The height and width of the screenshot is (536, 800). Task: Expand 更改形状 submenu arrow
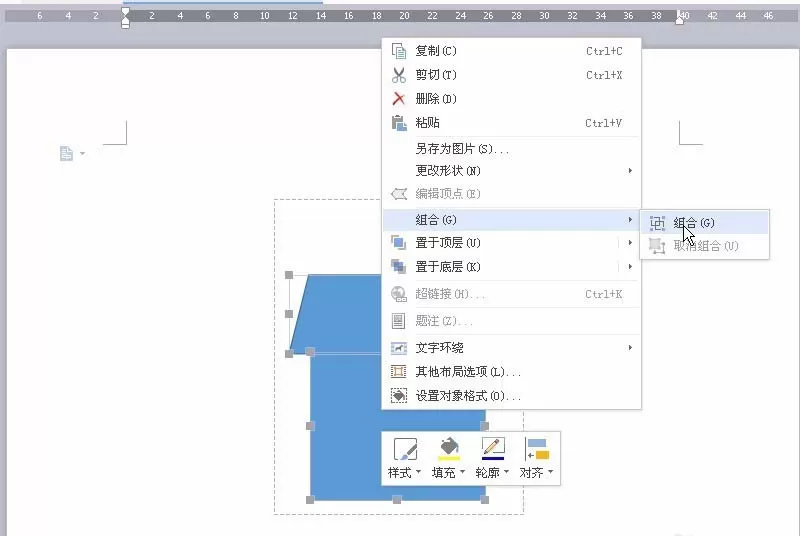(x=630, y=170)
